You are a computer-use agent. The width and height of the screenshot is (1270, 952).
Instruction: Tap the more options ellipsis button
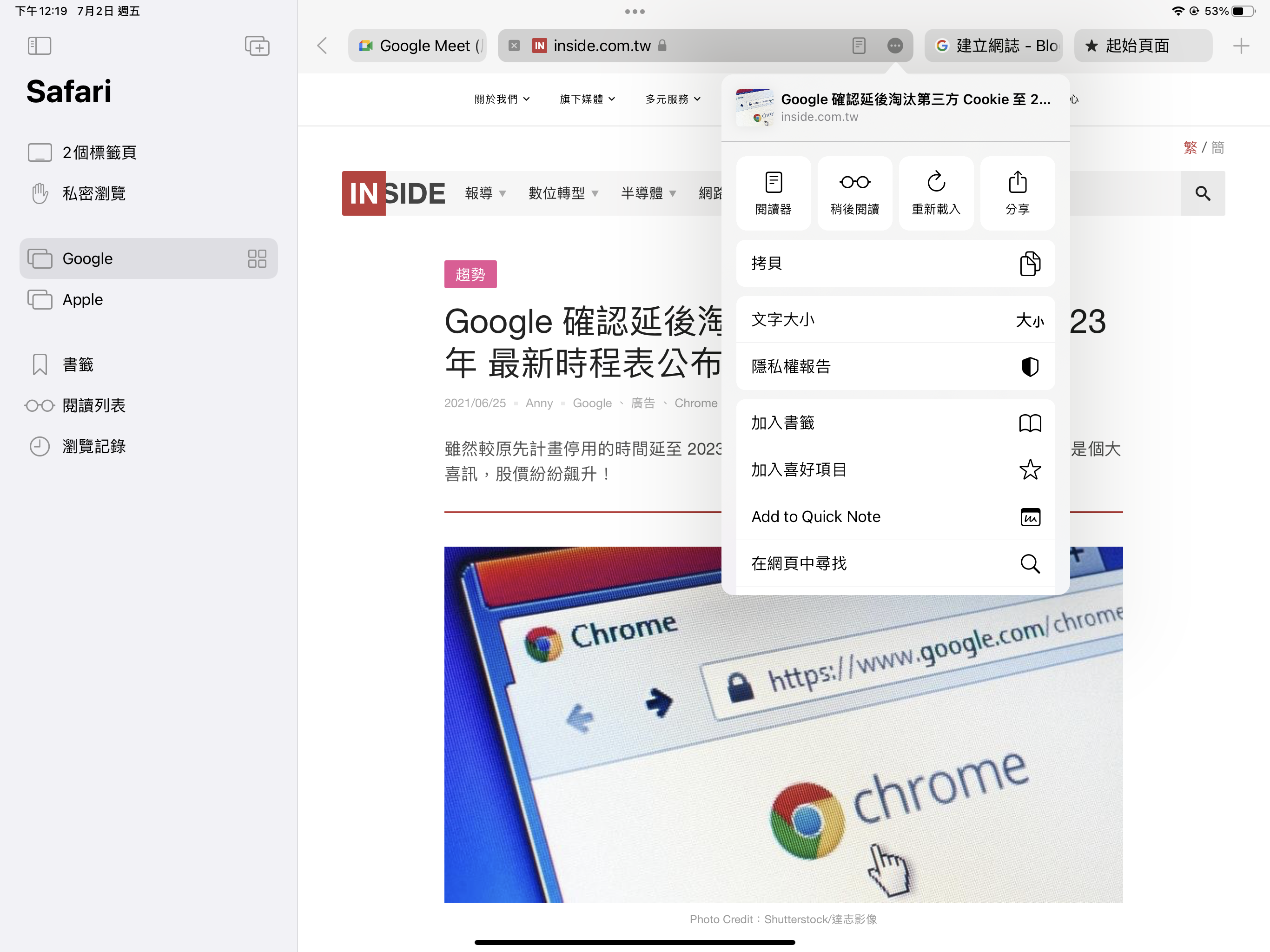(x=895, y=46)
